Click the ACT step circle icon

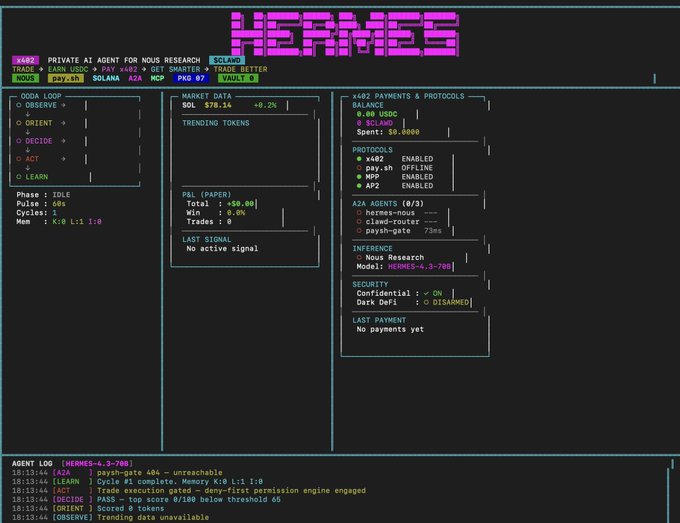pyautogui.click(x=19, y=159)
